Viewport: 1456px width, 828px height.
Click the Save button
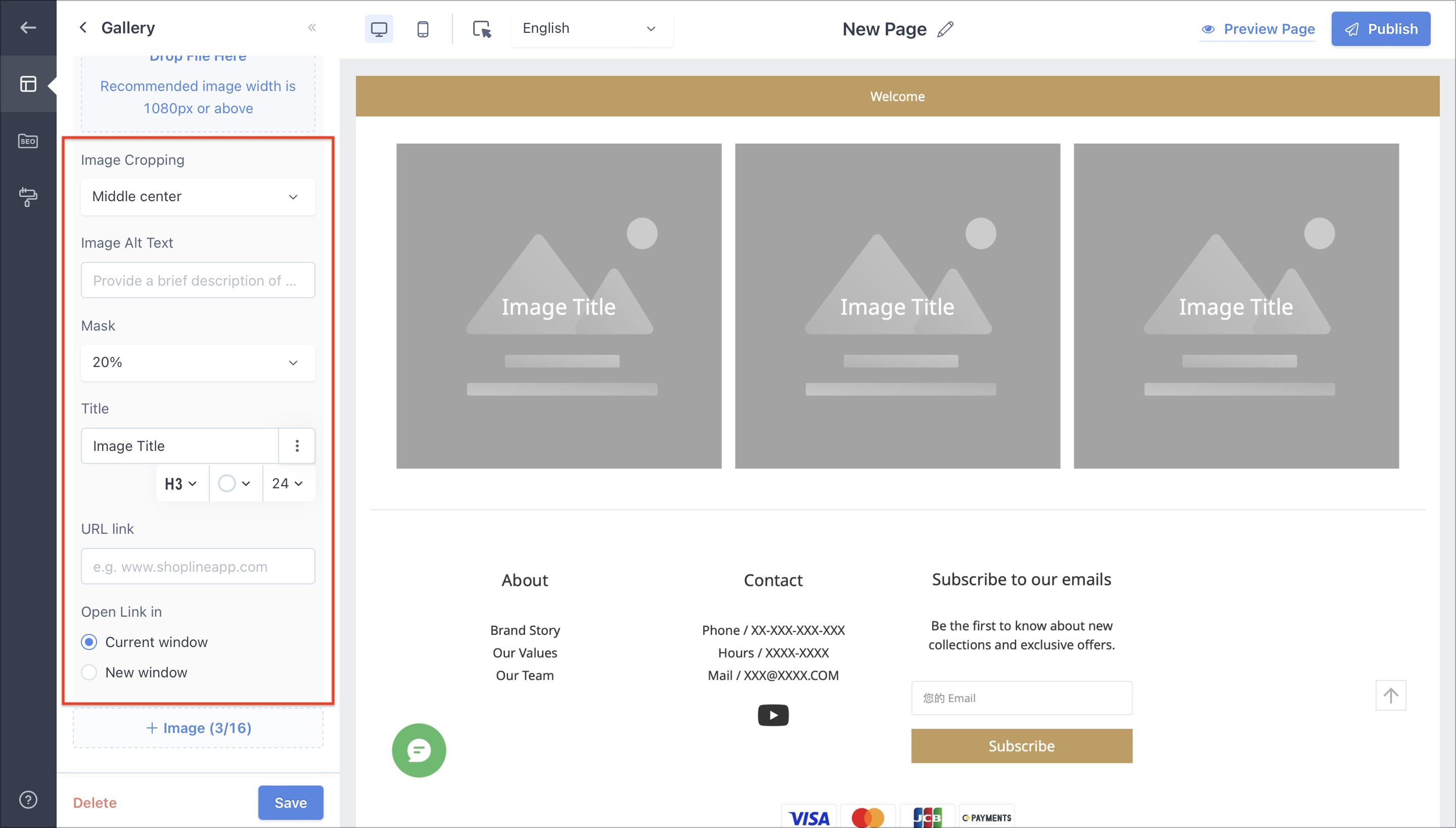click(x=291, y=802)
